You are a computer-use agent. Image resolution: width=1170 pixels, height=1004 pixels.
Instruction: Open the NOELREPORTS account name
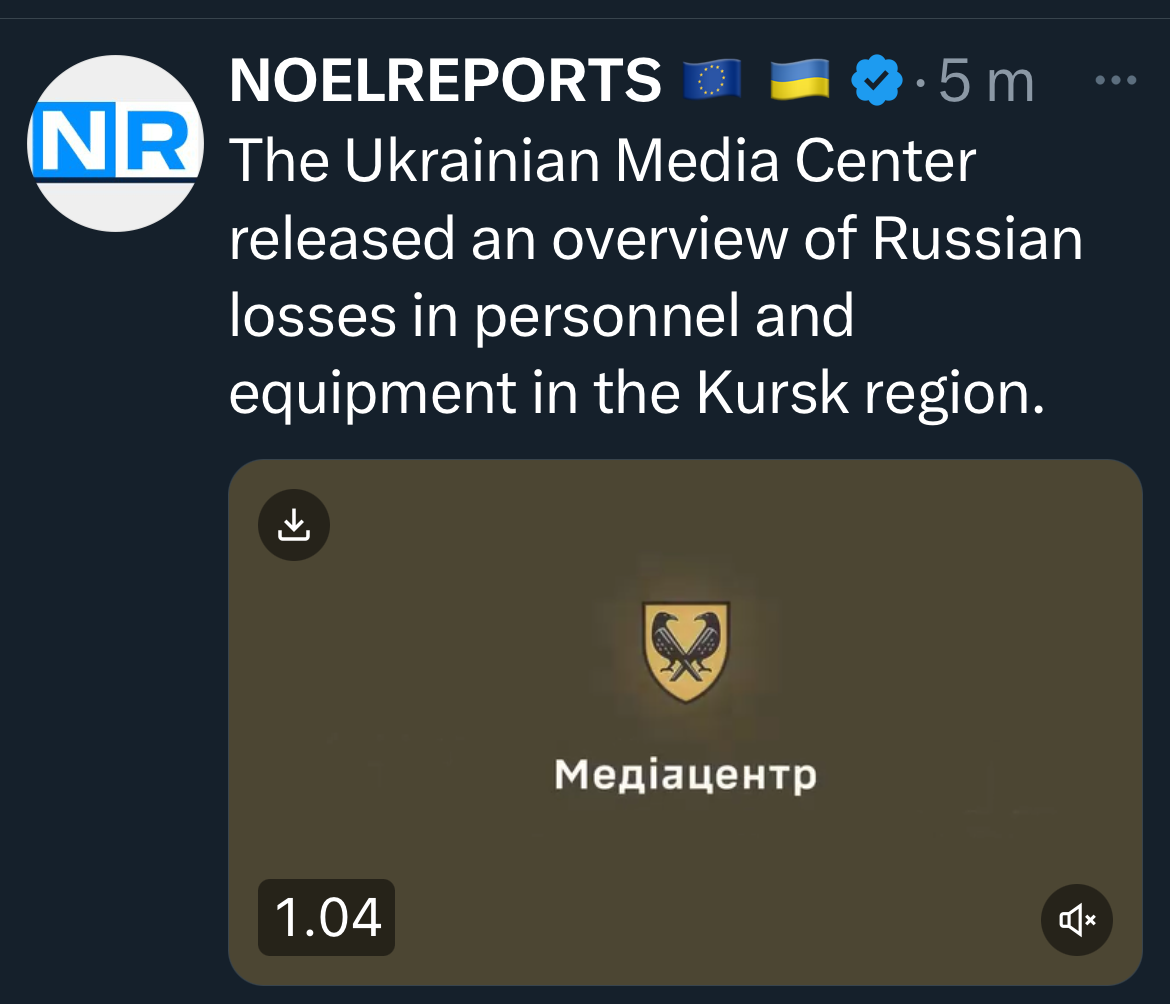pos(445,80)
